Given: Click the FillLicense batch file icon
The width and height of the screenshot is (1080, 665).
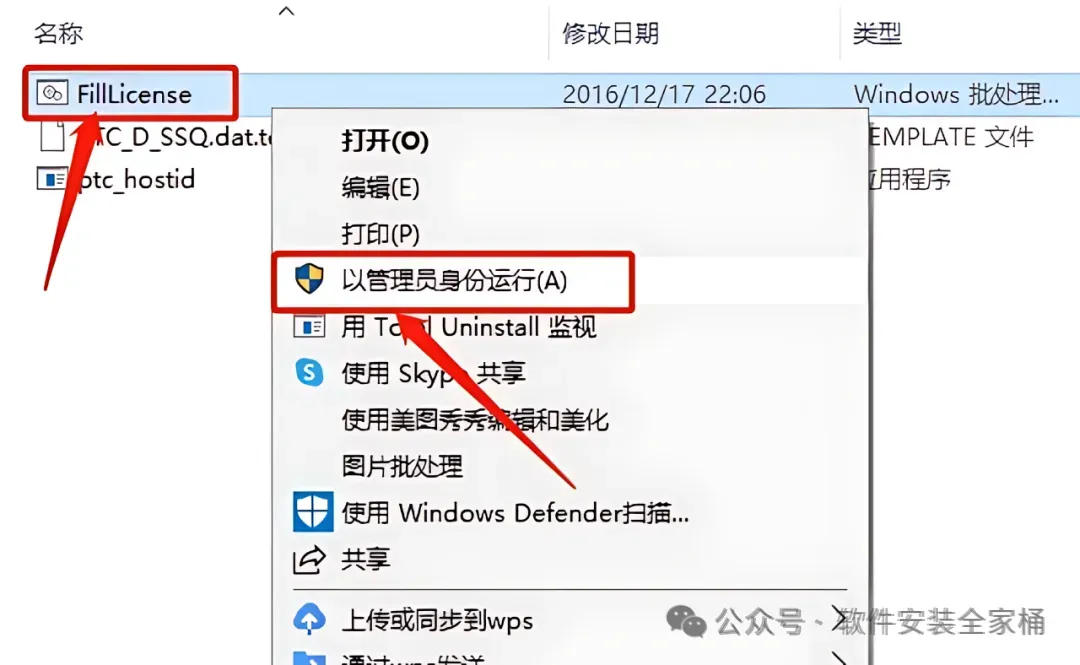Looking at the screenshot, I should coord(52,93).
